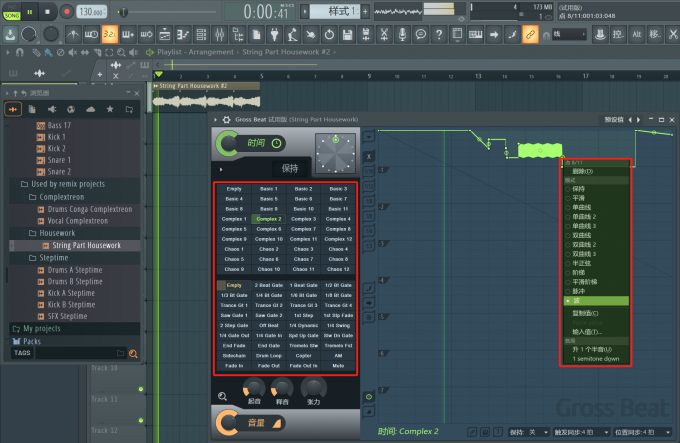Go to next preset arrow in Gross Beat
Image resolution: width=680 pixels, height=443 pixels.
pyautogui.click(x=638, y=120)
